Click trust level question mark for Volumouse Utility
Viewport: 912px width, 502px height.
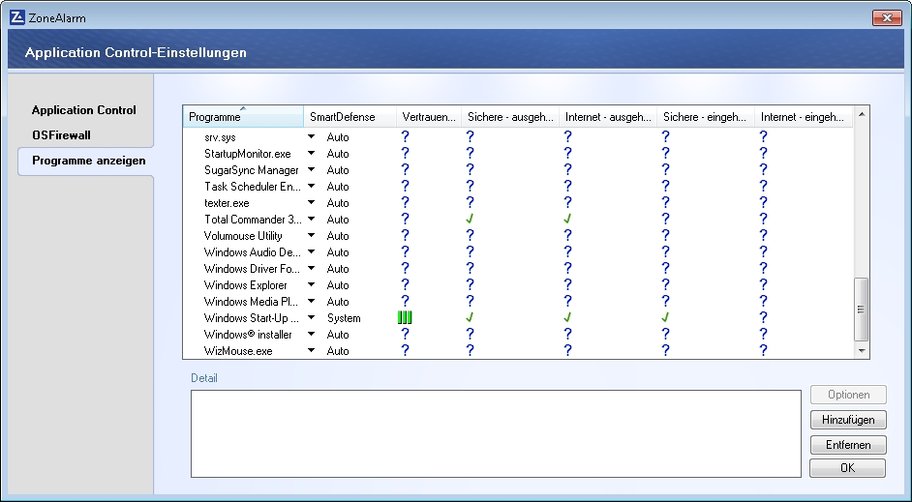(405, 235)
